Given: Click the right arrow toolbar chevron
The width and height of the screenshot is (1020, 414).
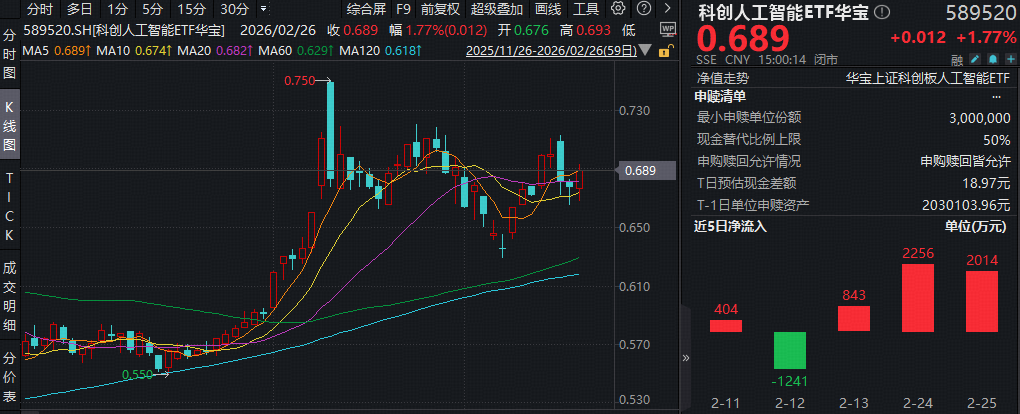Looking at the screenshot, I should coord(668,9).
